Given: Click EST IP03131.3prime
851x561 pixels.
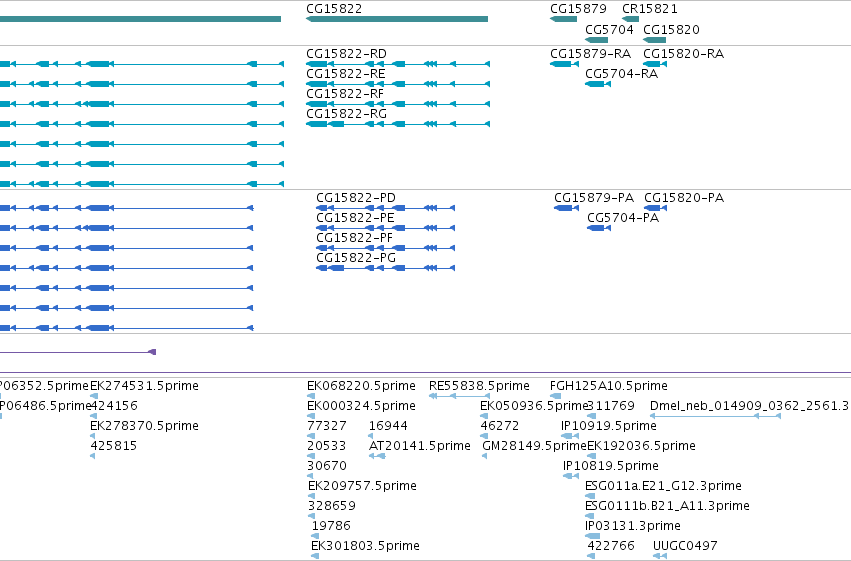Looking at the screenshot, I should pyautogui.click(x=633, y=526).
